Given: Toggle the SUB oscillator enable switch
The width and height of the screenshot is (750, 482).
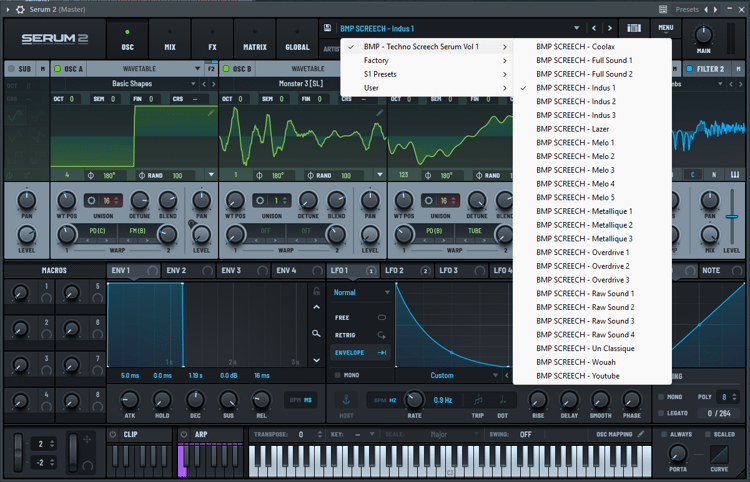Looking at the screenshot, I should point(11,69).
